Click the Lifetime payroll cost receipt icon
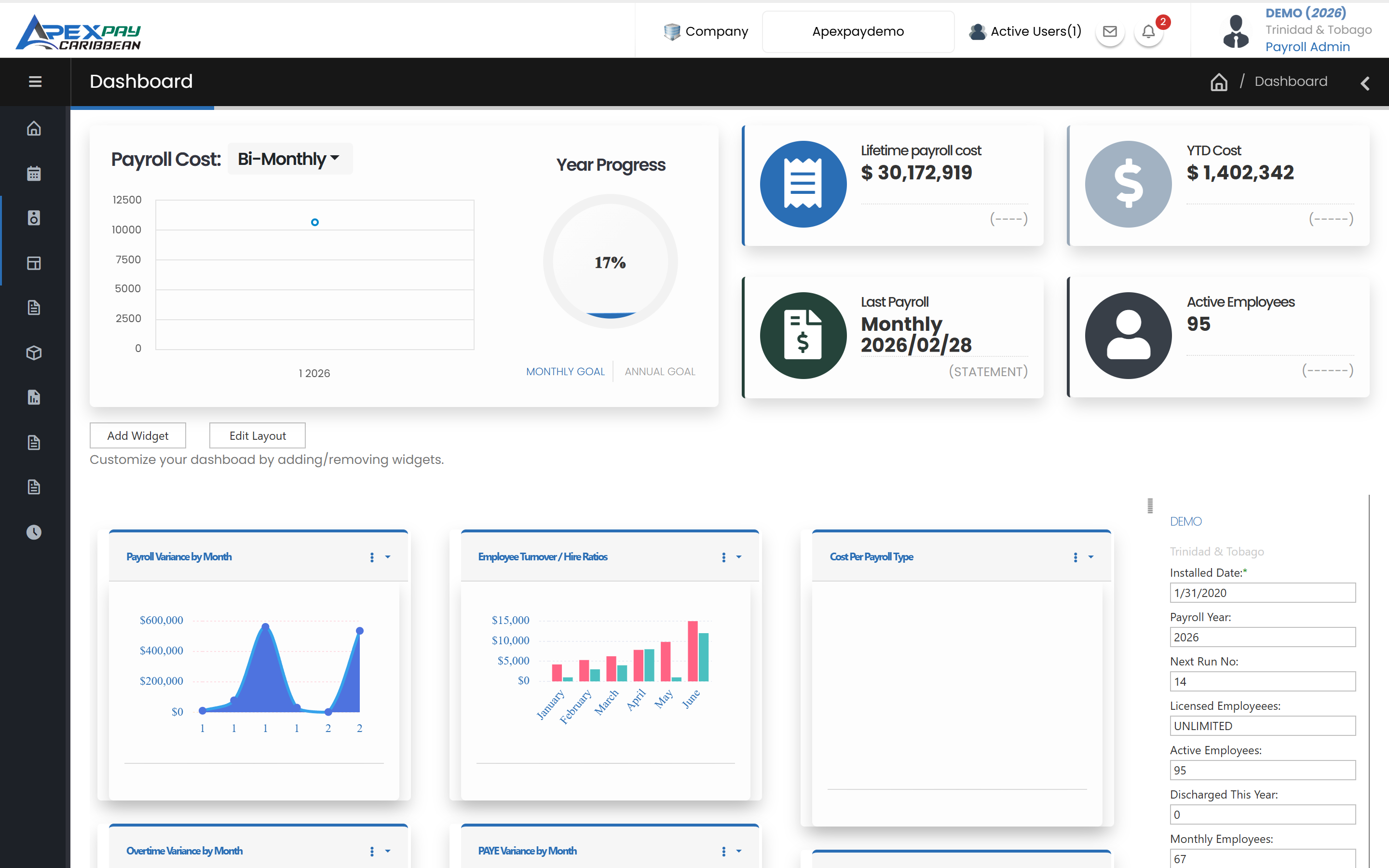The image size is (1389, 868). pyautogui.click(x=803, y=184)
